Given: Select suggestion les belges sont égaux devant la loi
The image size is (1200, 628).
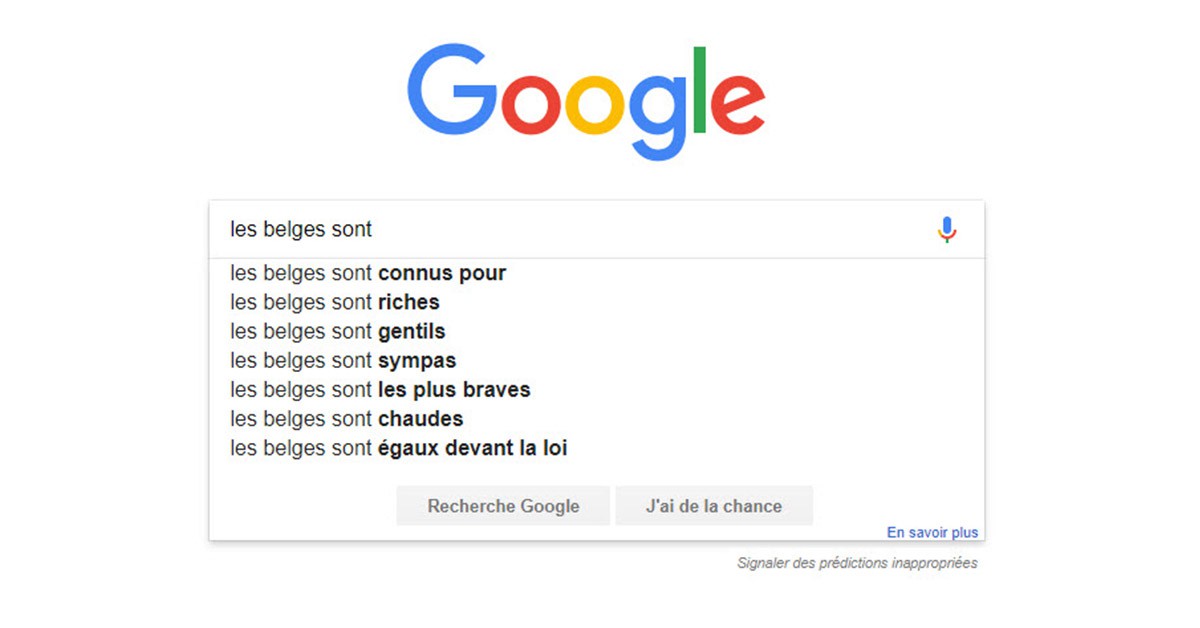Looking at the screenshot, I should (x=398, y=448).
